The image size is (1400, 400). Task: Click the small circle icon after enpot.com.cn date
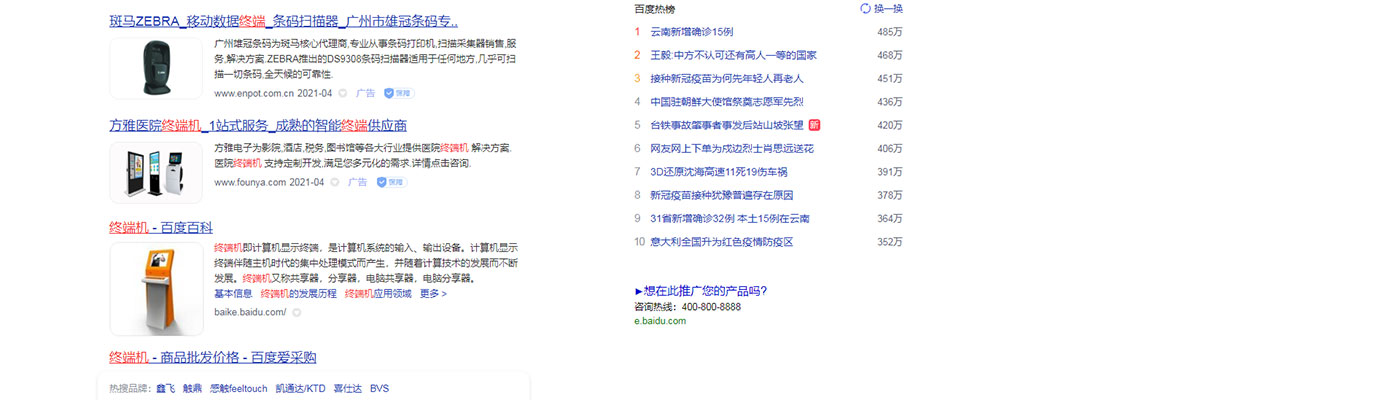click(341, 93)
